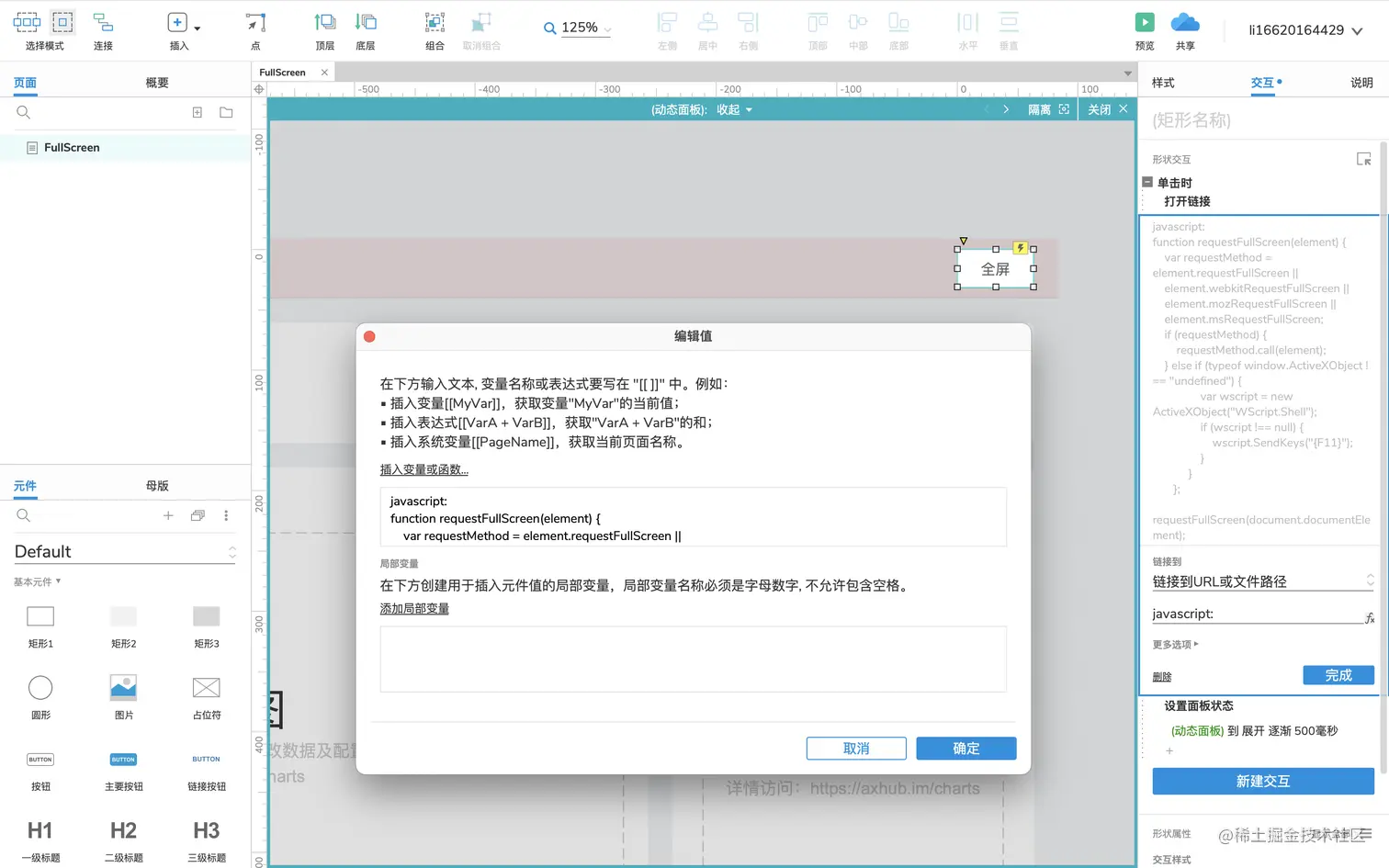
Task: Click the 插入变量或函数 link
Action: pyautogui.click(x=423, y=469)
